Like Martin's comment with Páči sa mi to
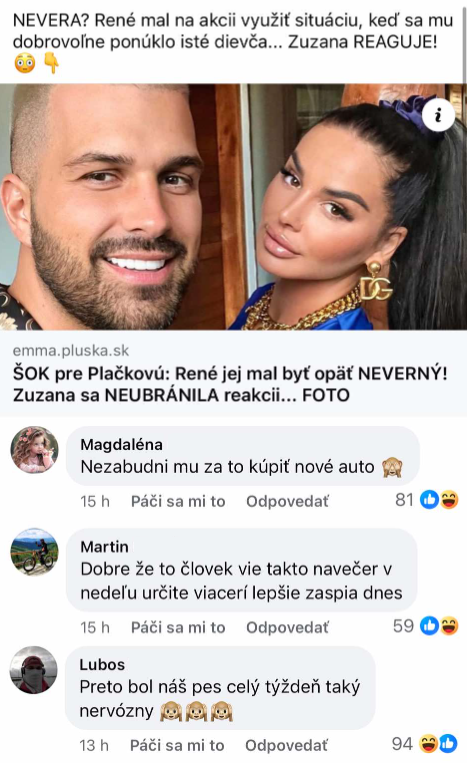 pos(178,627)
